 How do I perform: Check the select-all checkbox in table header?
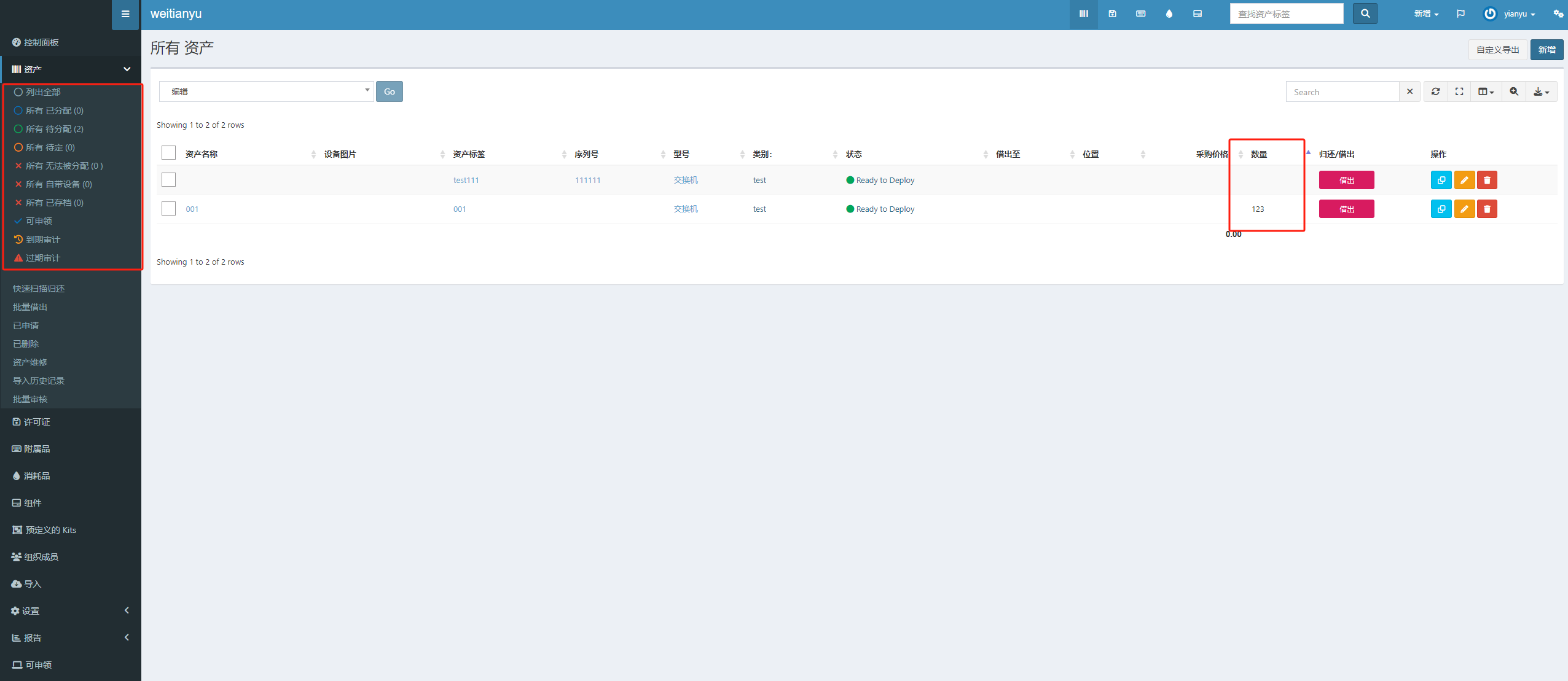[x=168, y=153]
